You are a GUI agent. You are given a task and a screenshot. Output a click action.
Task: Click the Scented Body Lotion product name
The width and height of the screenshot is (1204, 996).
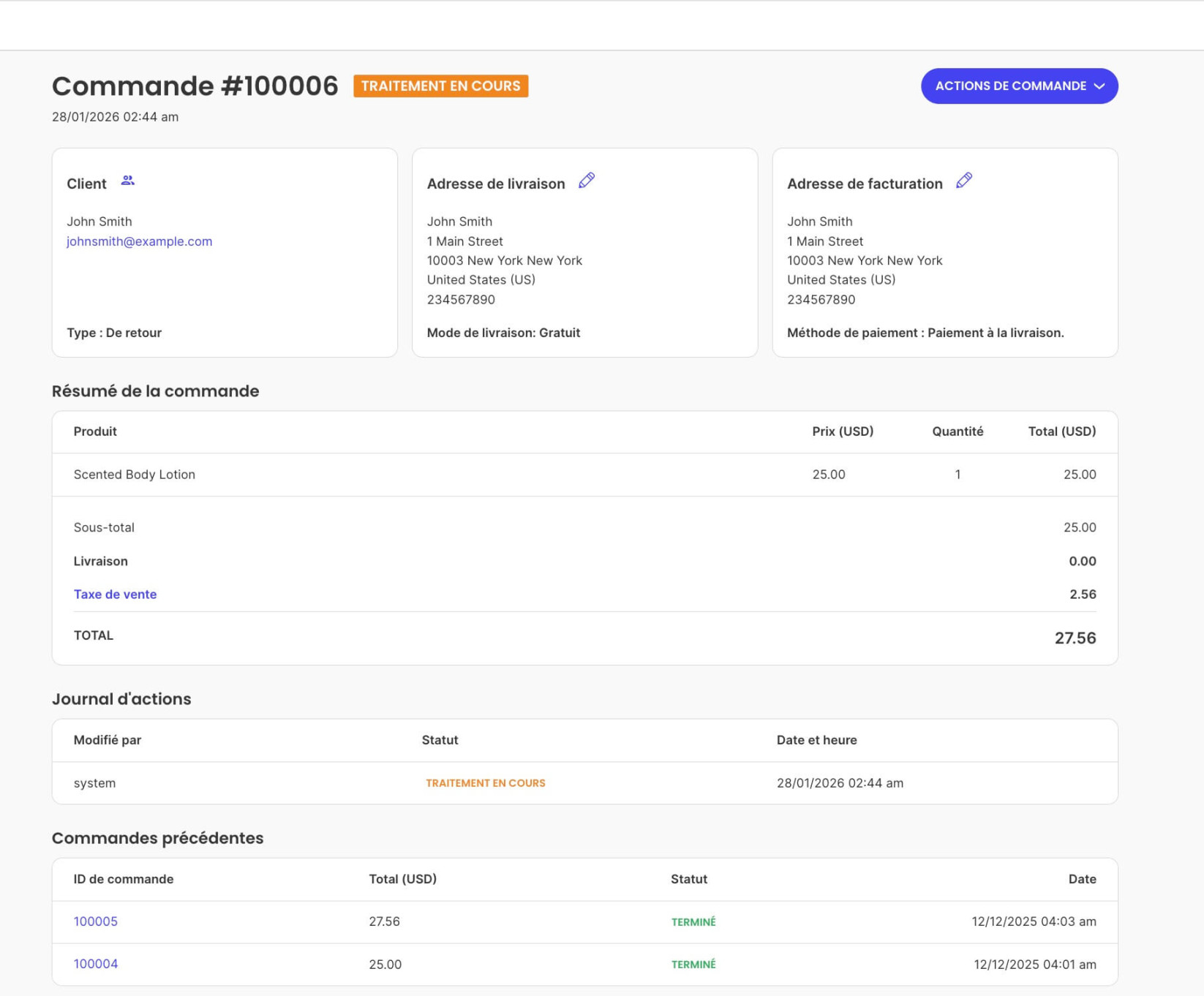pyautogui.click(x=135, y=475)
